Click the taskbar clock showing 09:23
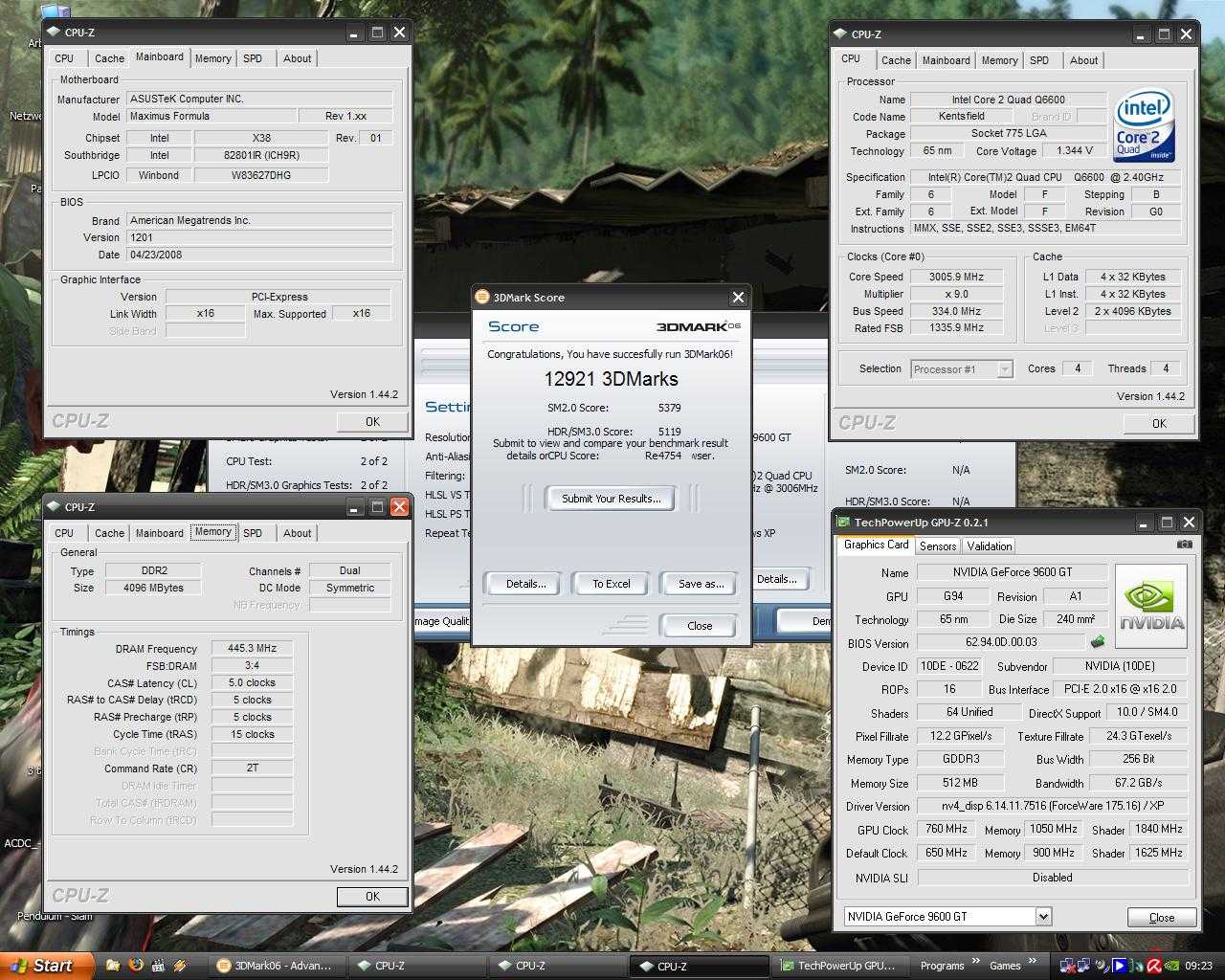1225x980 pixels. (x=1198, y=967)
